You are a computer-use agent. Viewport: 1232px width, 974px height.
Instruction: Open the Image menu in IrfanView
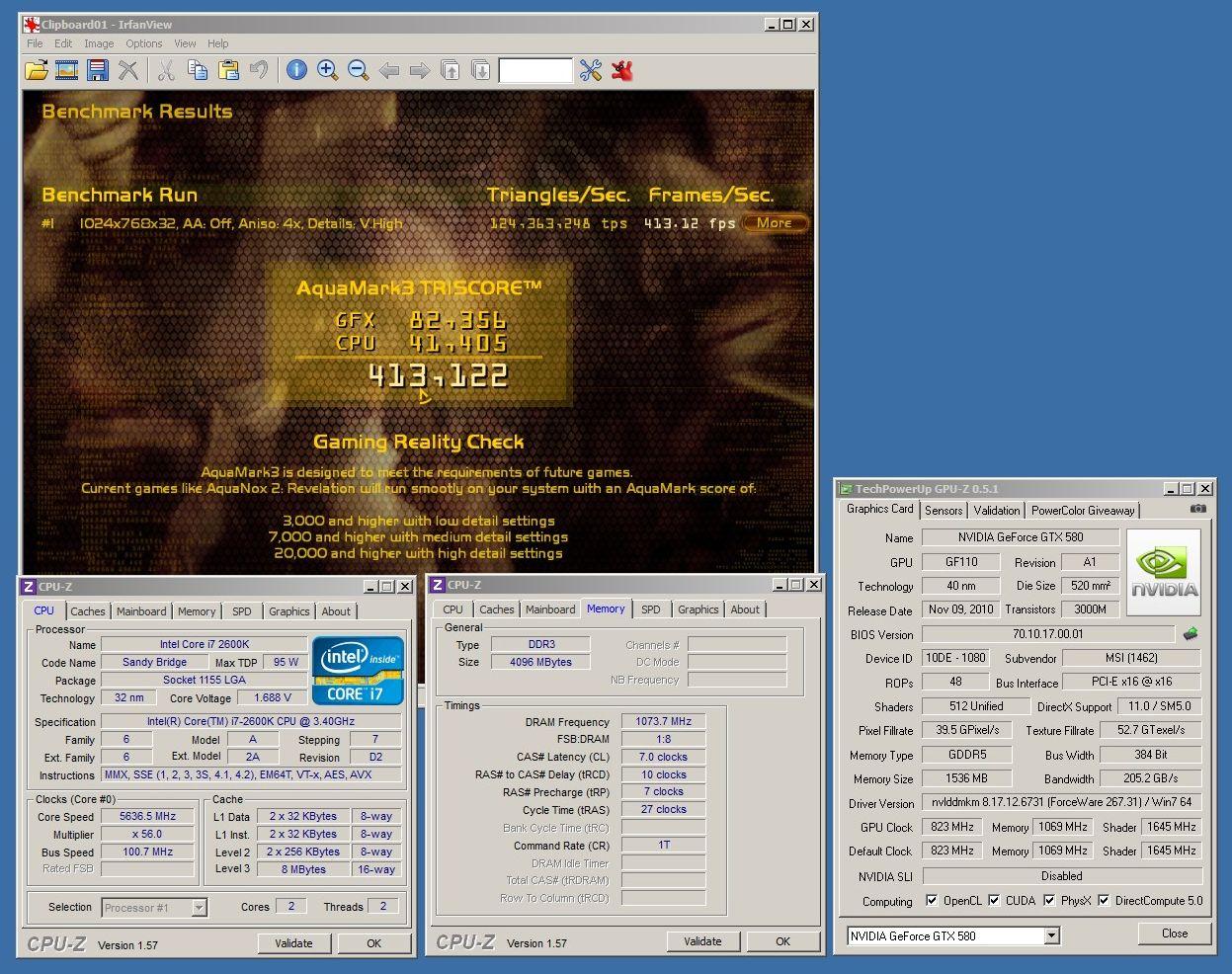pyautogui.click(x=99, y=43)
